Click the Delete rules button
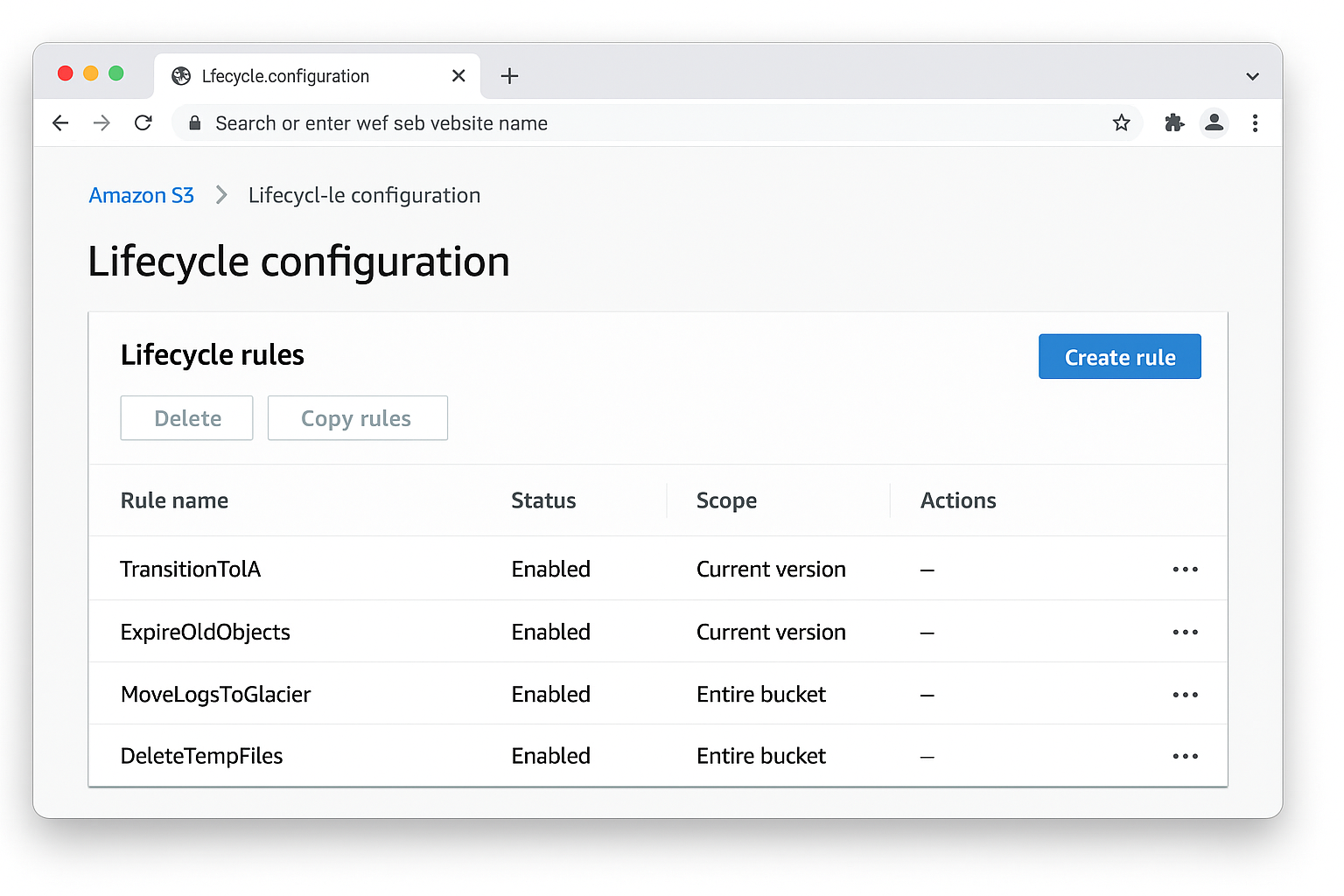 pos(185,418)
